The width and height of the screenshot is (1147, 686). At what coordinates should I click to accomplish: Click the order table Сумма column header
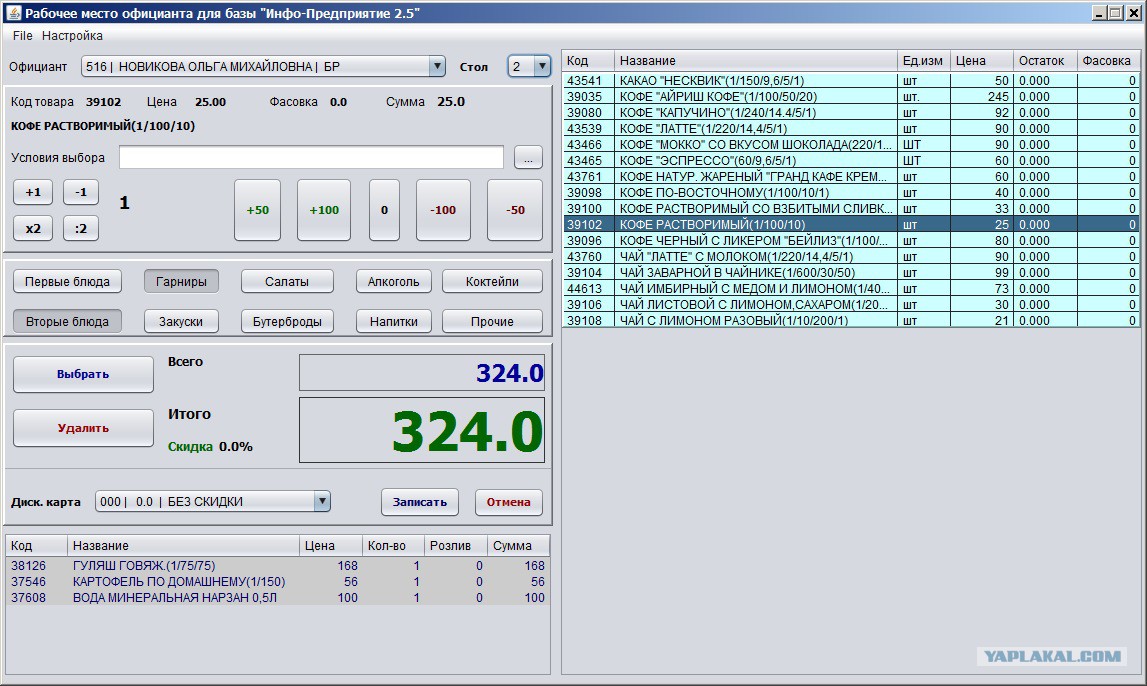[519, 546]
